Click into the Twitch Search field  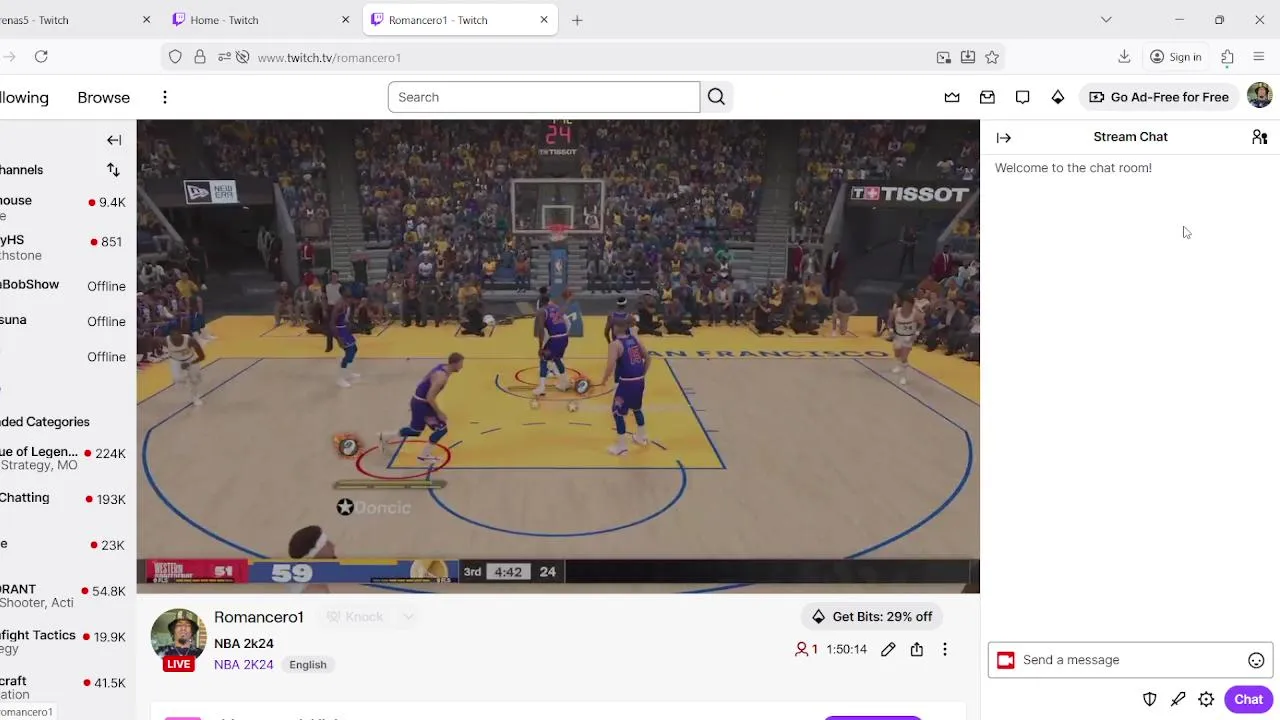(x=544, y=97)
